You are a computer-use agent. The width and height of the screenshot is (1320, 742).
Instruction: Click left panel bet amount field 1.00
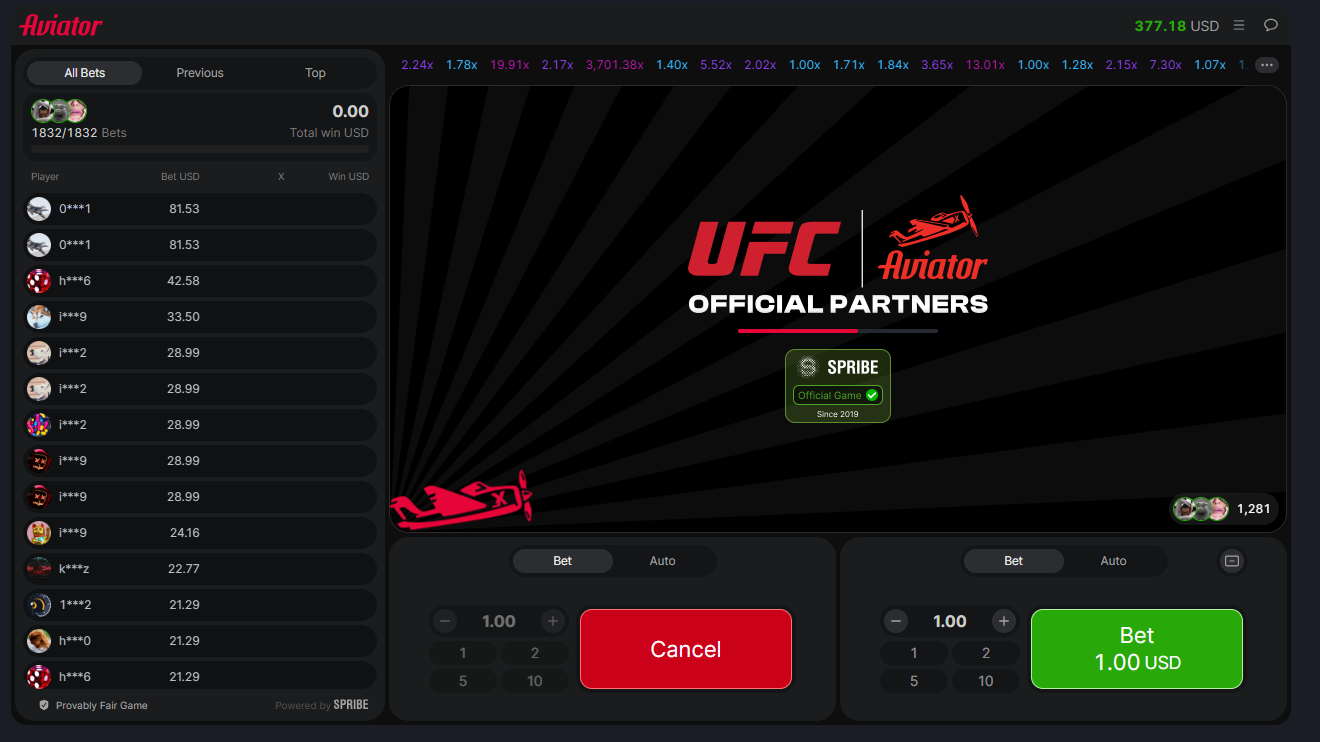click(499, 621)
